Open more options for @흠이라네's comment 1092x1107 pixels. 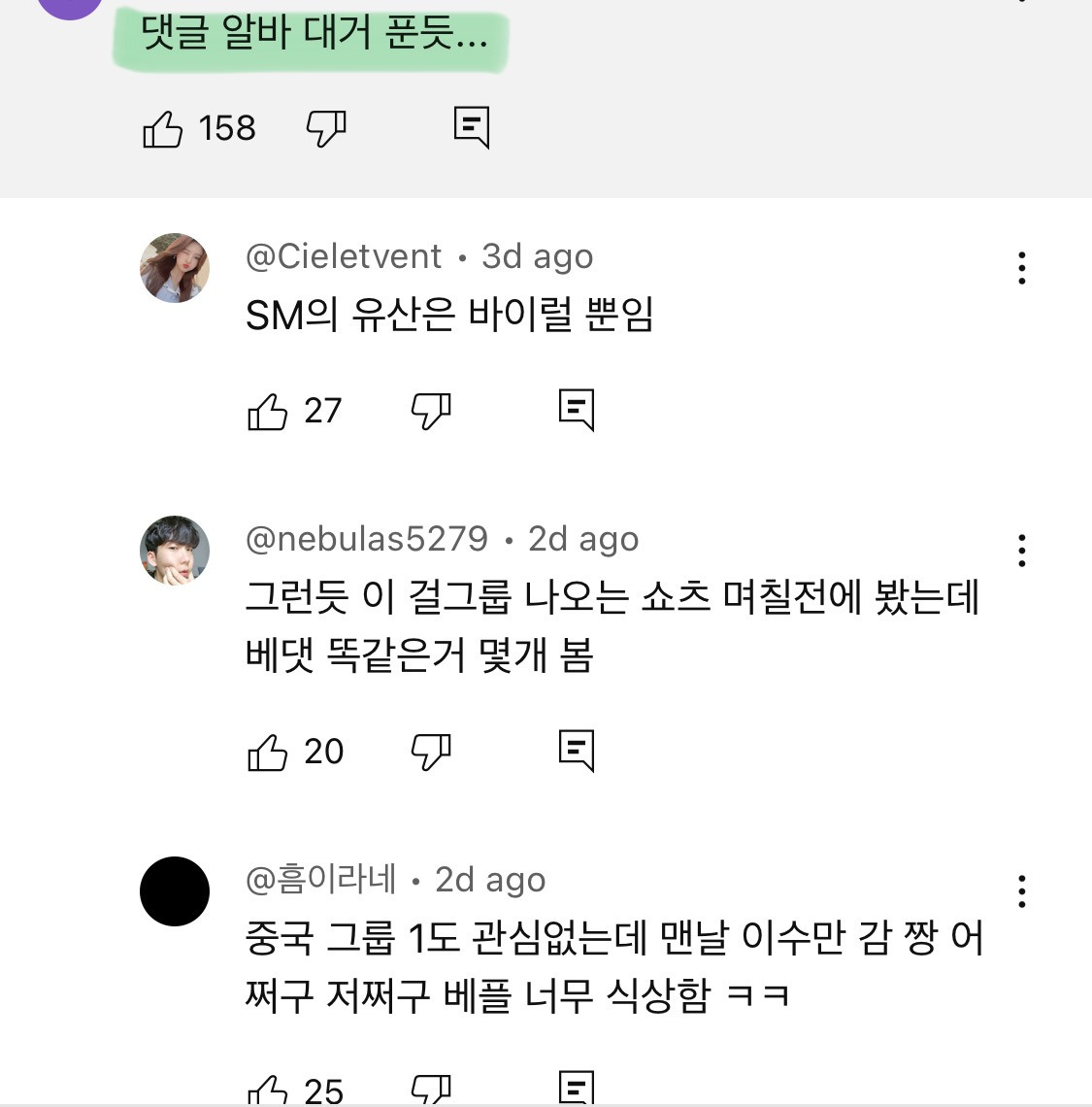click(x=1021, y=891)
